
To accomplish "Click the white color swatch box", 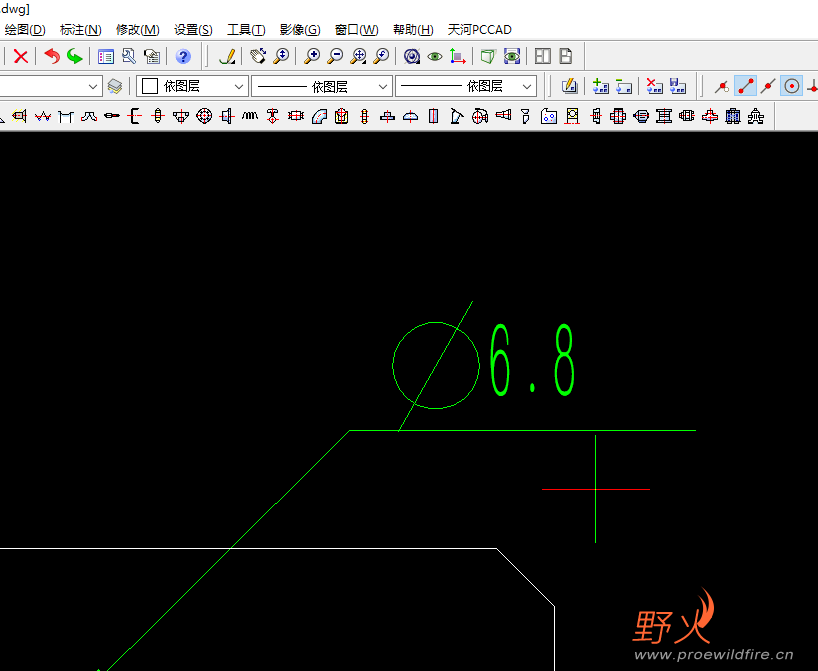I will click(150, 87).
